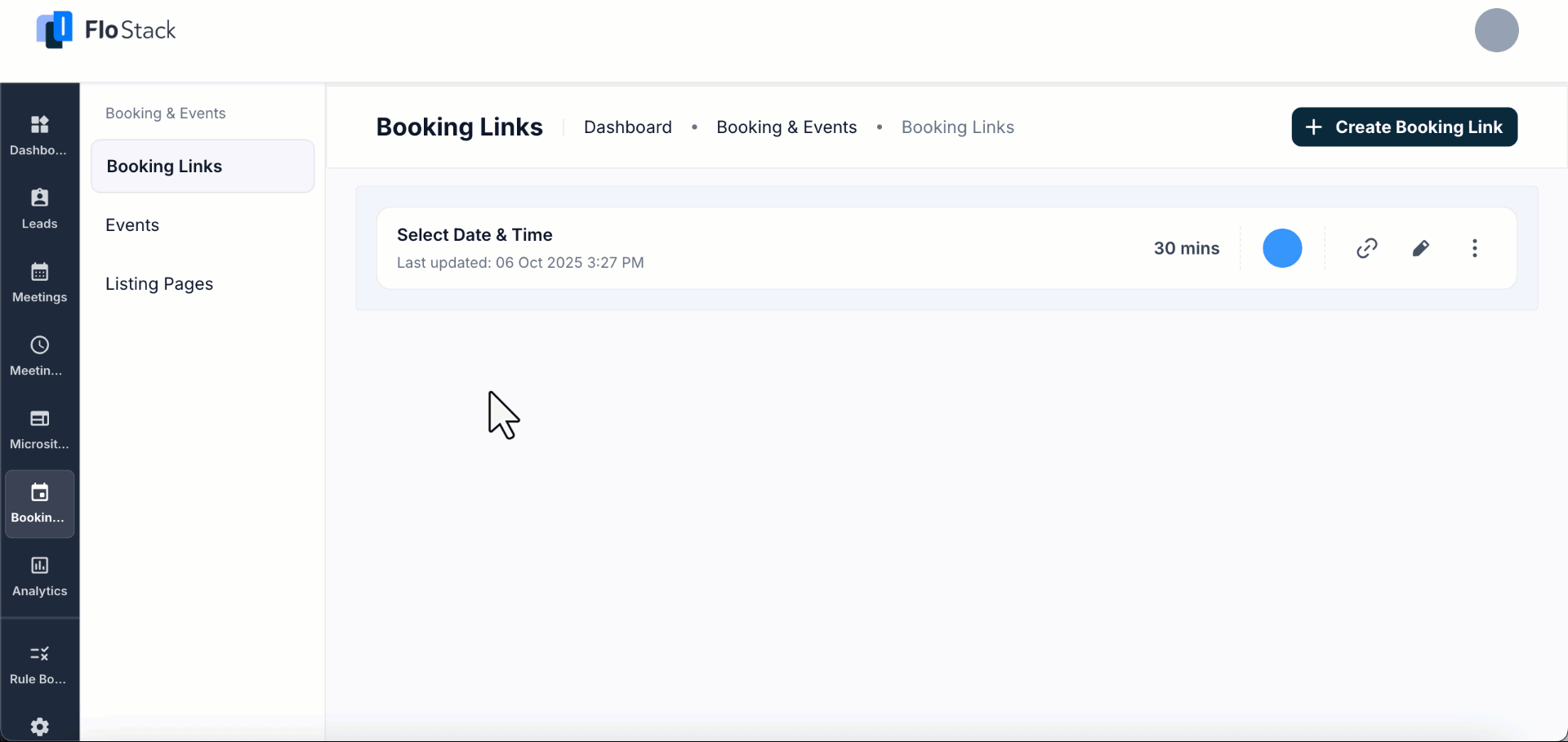This screenshot has height=742, width=1568.
Task: Open Listing Pages from the side menu
Action: tap(159, 283)
